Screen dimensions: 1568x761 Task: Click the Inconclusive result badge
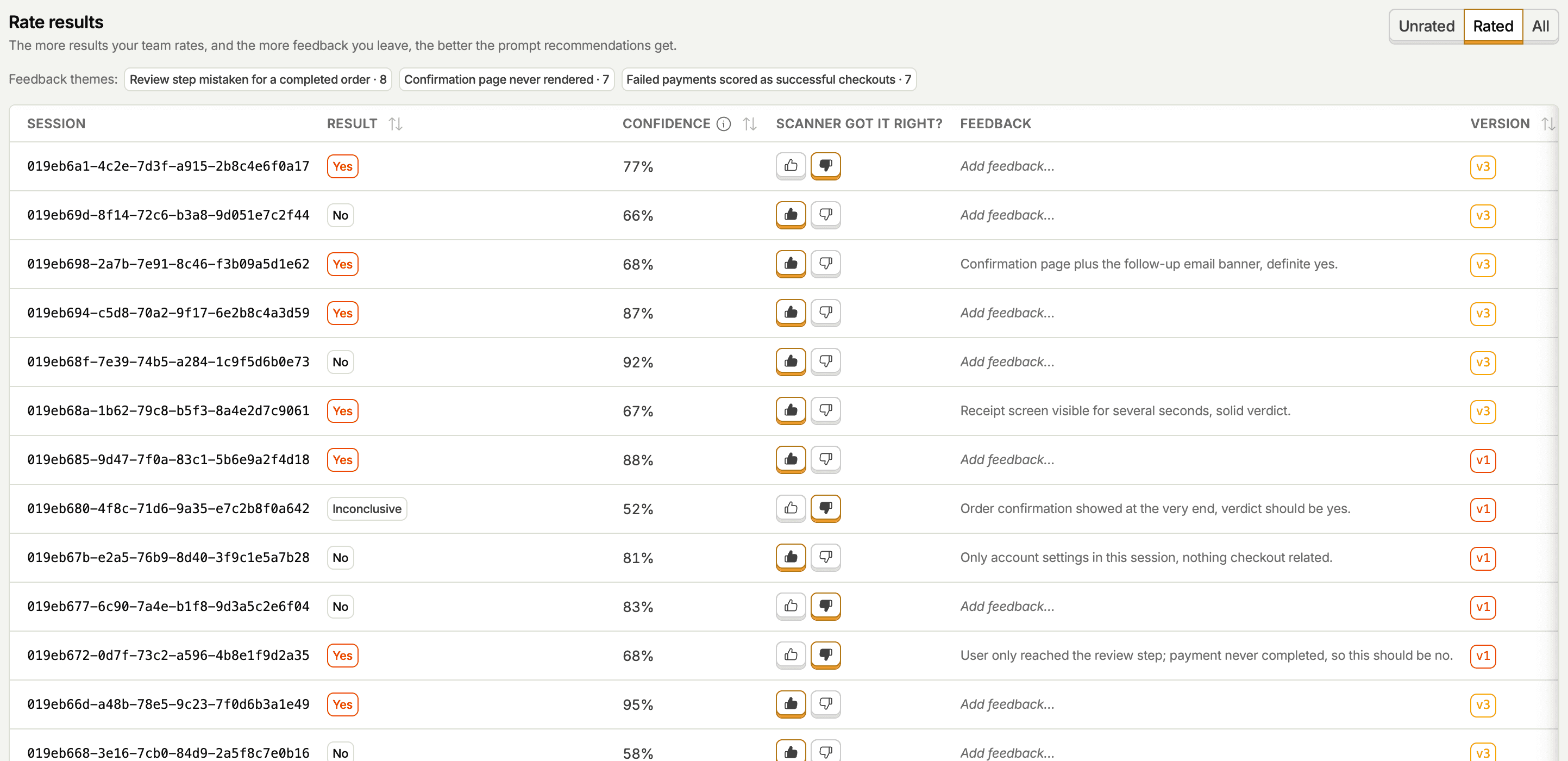(x=366, y=508)
